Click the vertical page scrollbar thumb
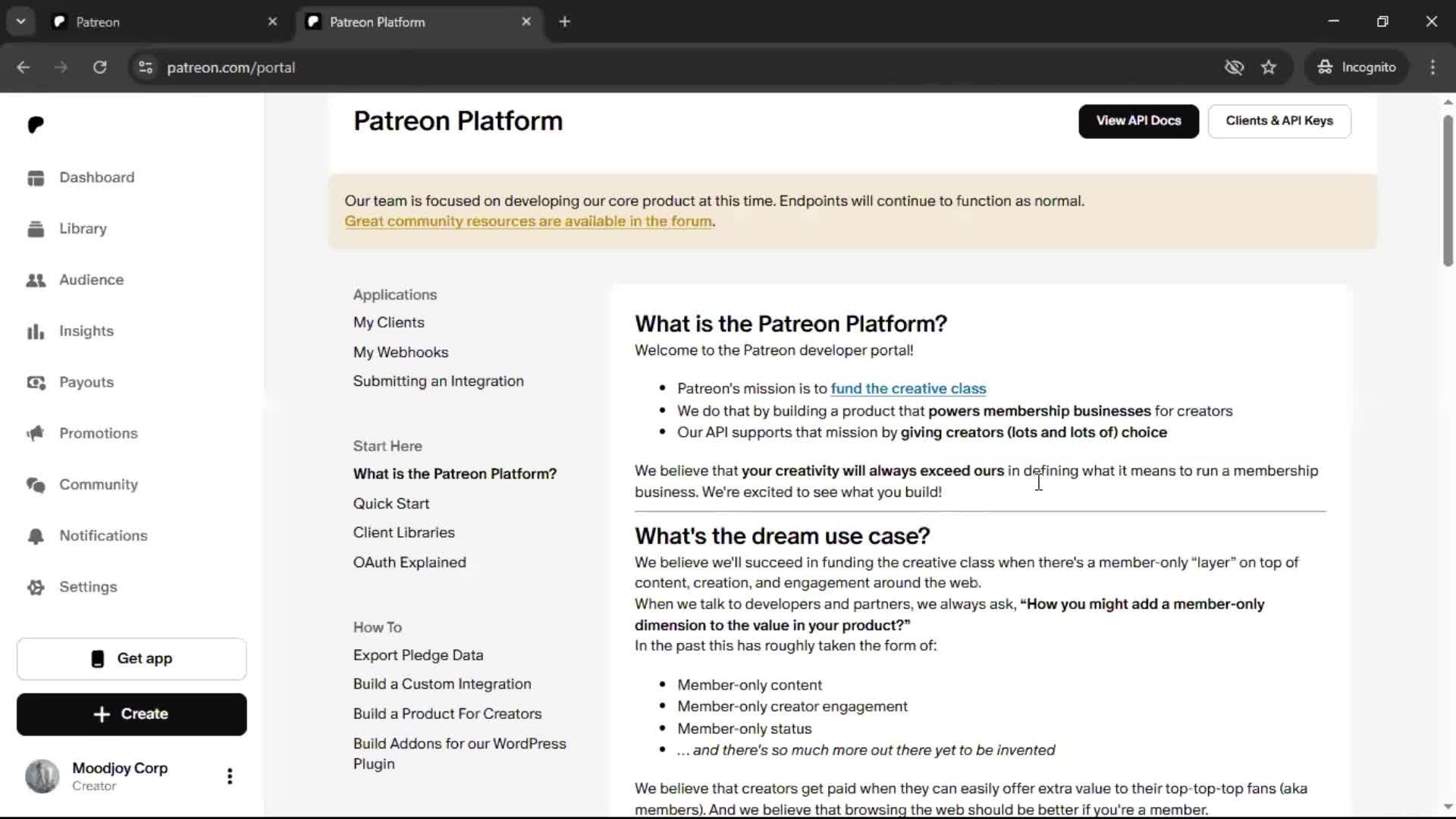The height and width of the screenshot is (819, 1456). coord(1448,191)
